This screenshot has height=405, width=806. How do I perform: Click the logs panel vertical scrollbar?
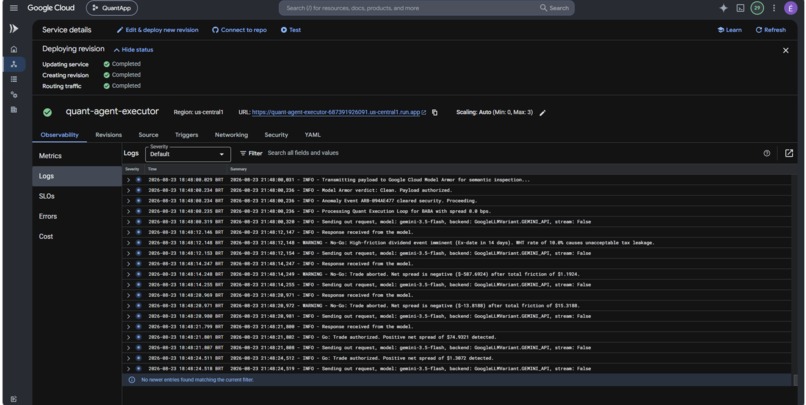click(x=795, y=380)
